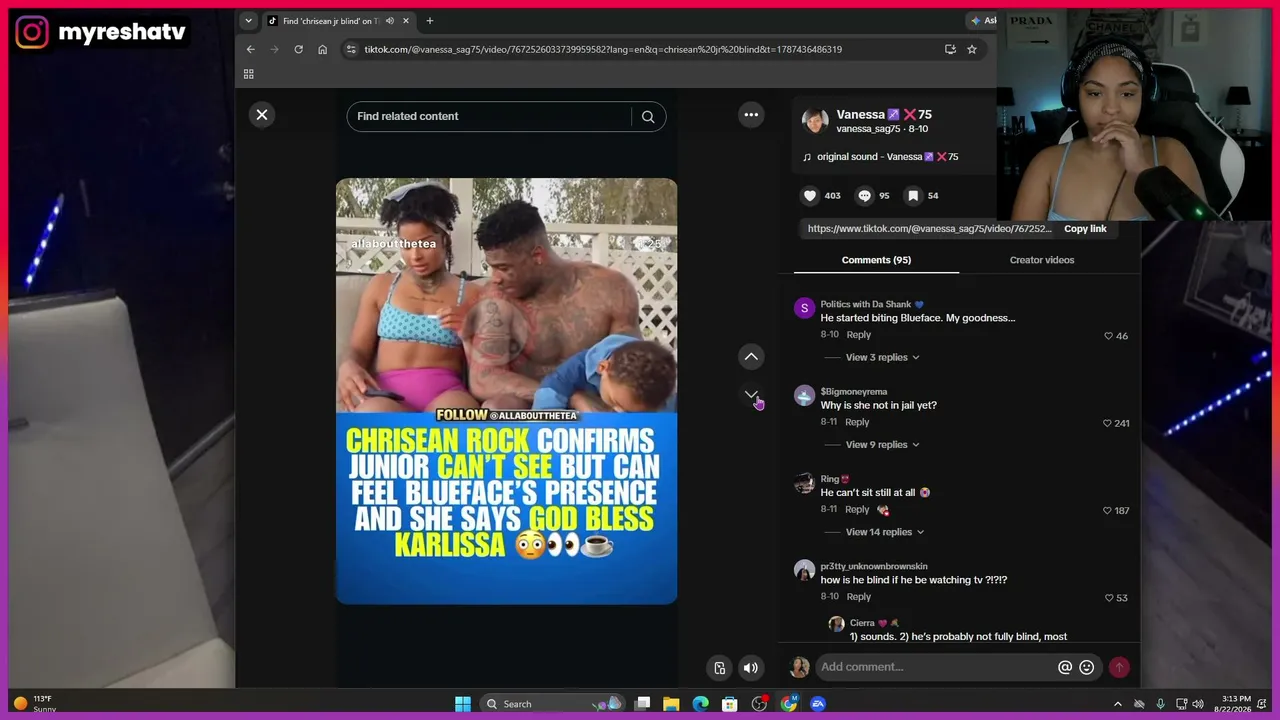Click the Copy link button

click(x=1085, y=229)
